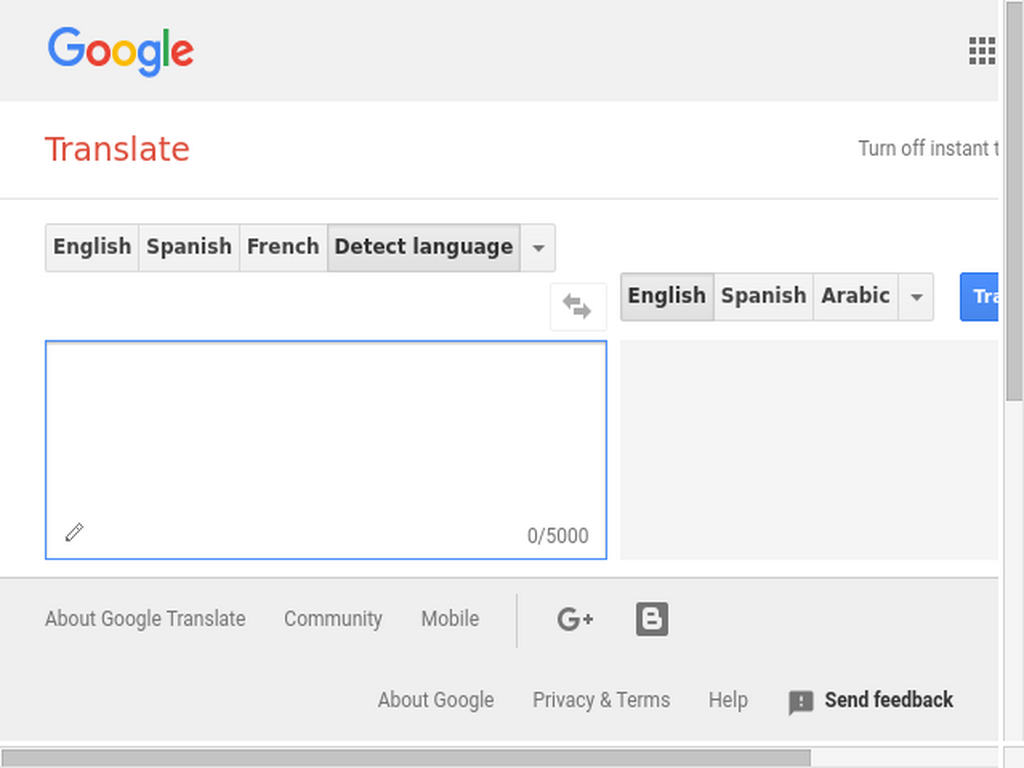Screen dimensions: 1024x768
Task: Open the About Google Translate link
Action: [145, 618]
